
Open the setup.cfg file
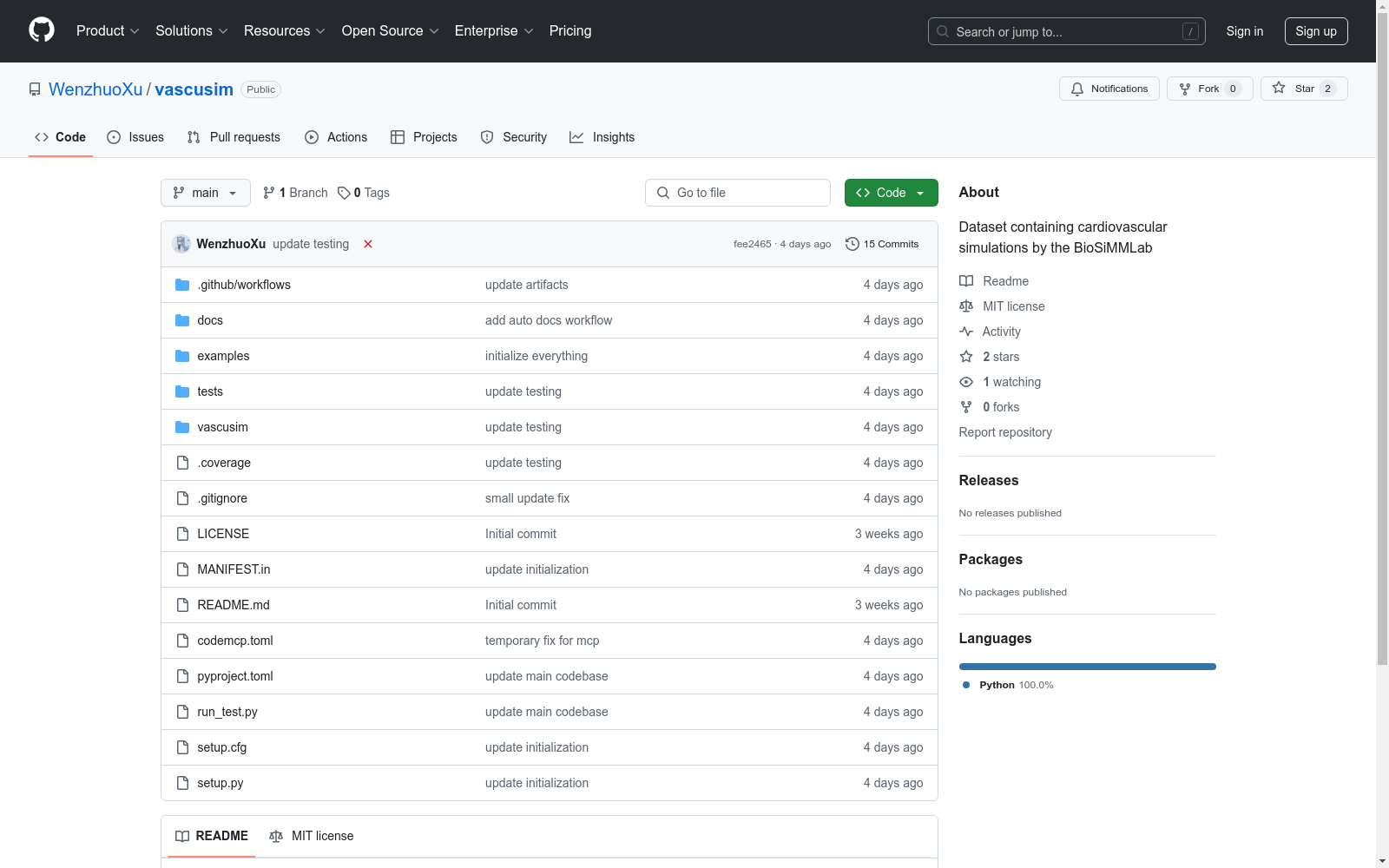(x=222, y=747)
